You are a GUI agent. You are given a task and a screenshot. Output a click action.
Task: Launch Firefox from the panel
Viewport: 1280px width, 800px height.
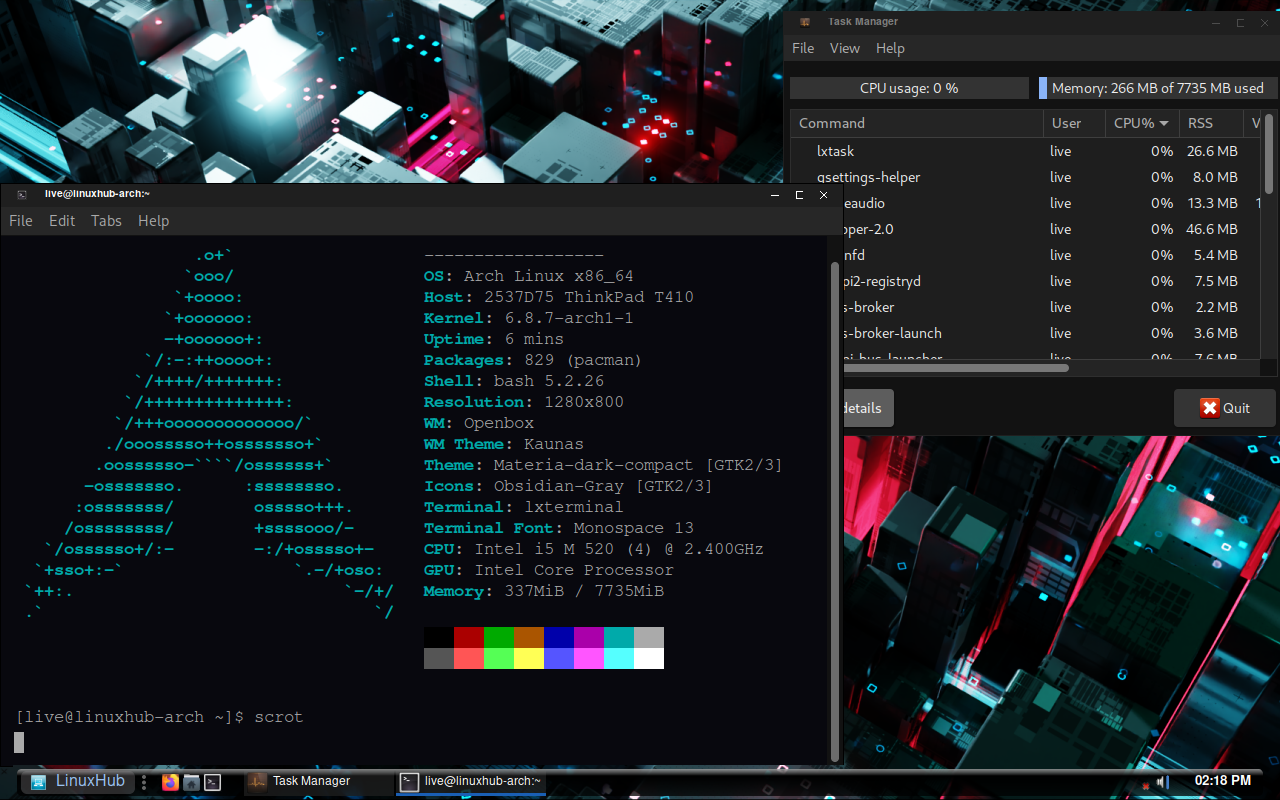tap(170, 782)
